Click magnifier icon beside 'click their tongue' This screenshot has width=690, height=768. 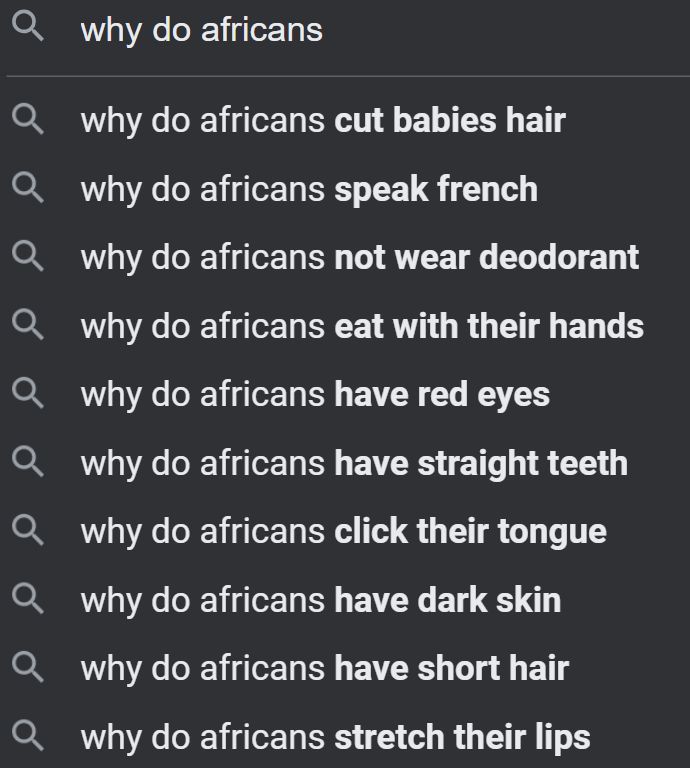[x=28, y=530]
